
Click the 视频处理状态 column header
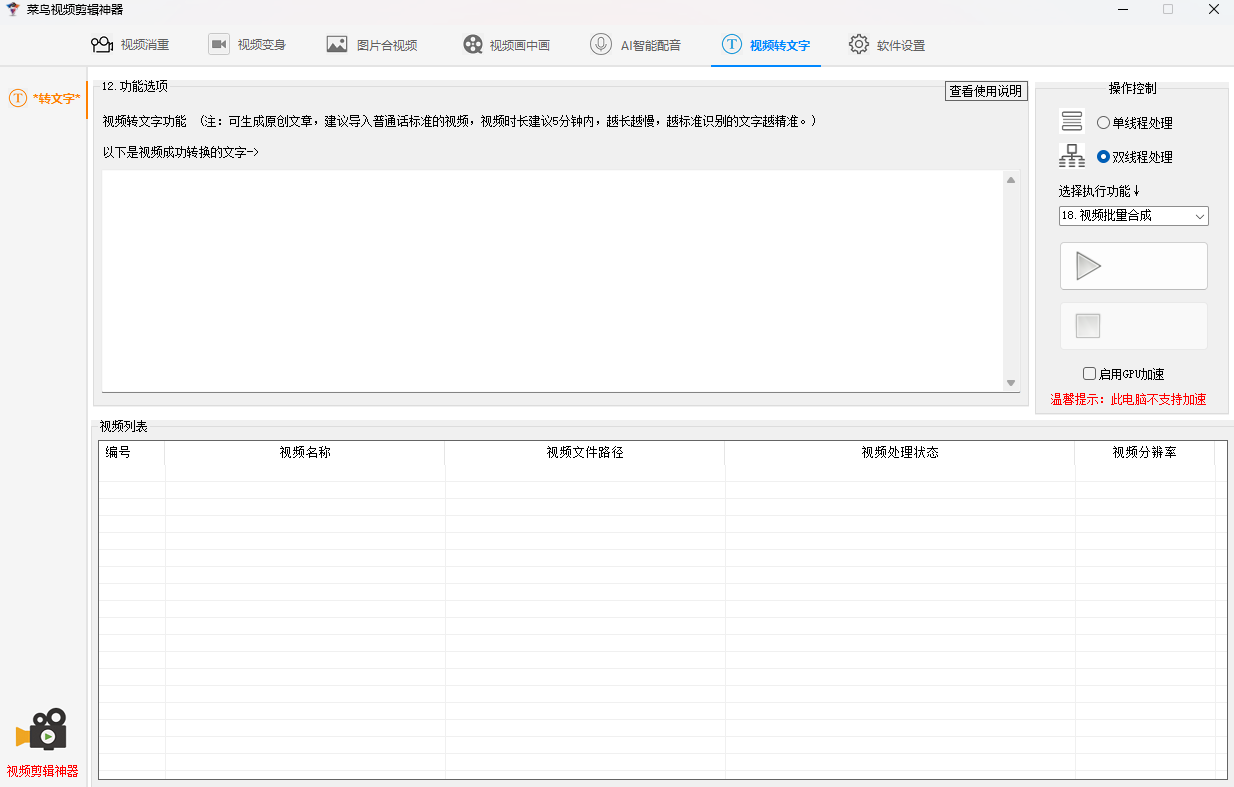(x=899, y=452)
